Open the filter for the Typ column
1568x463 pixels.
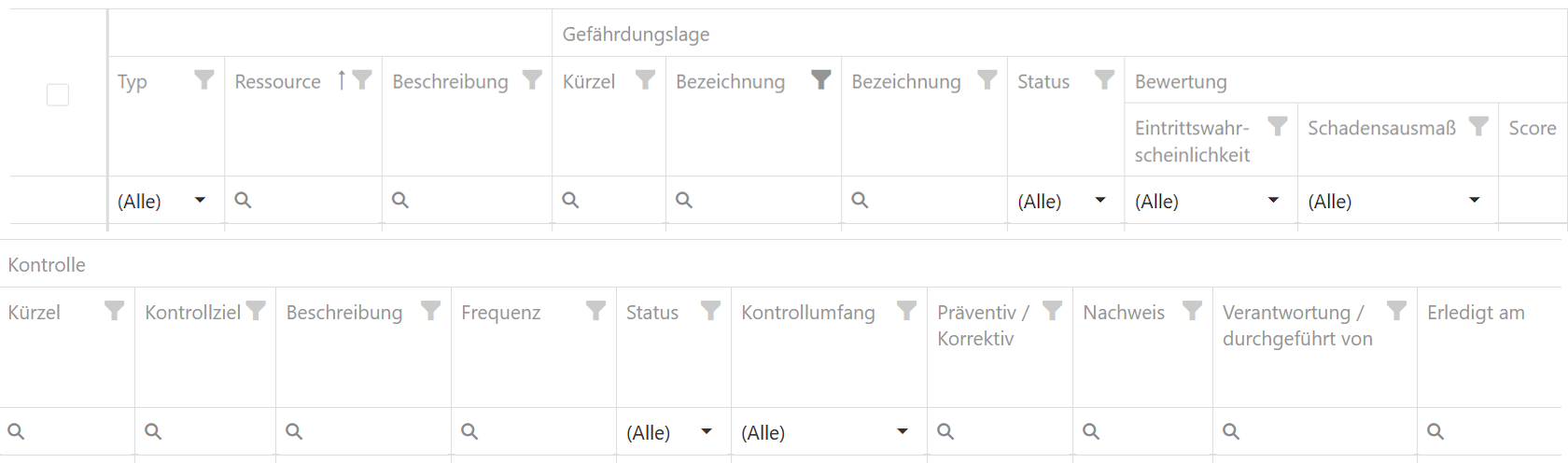[203, 80]
